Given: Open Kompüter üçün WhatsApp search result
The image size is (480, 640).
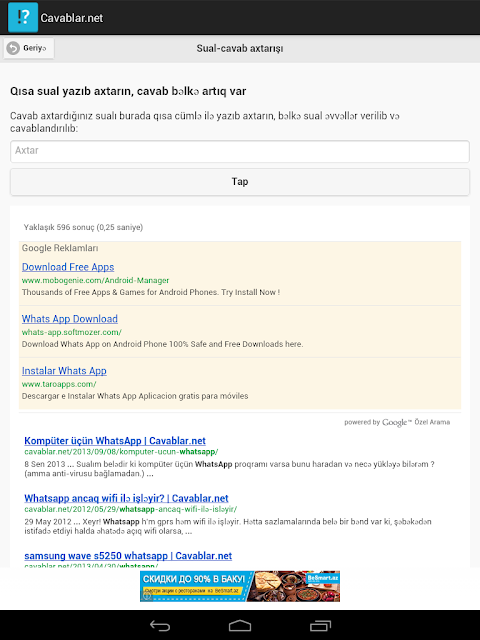Looking at the screenshot, I should point(115,441).
